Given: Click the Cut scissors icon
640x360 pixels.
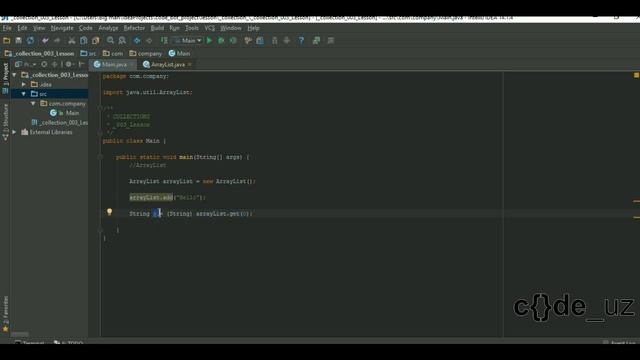Looking at the screenshot, I should pos(72,40).
